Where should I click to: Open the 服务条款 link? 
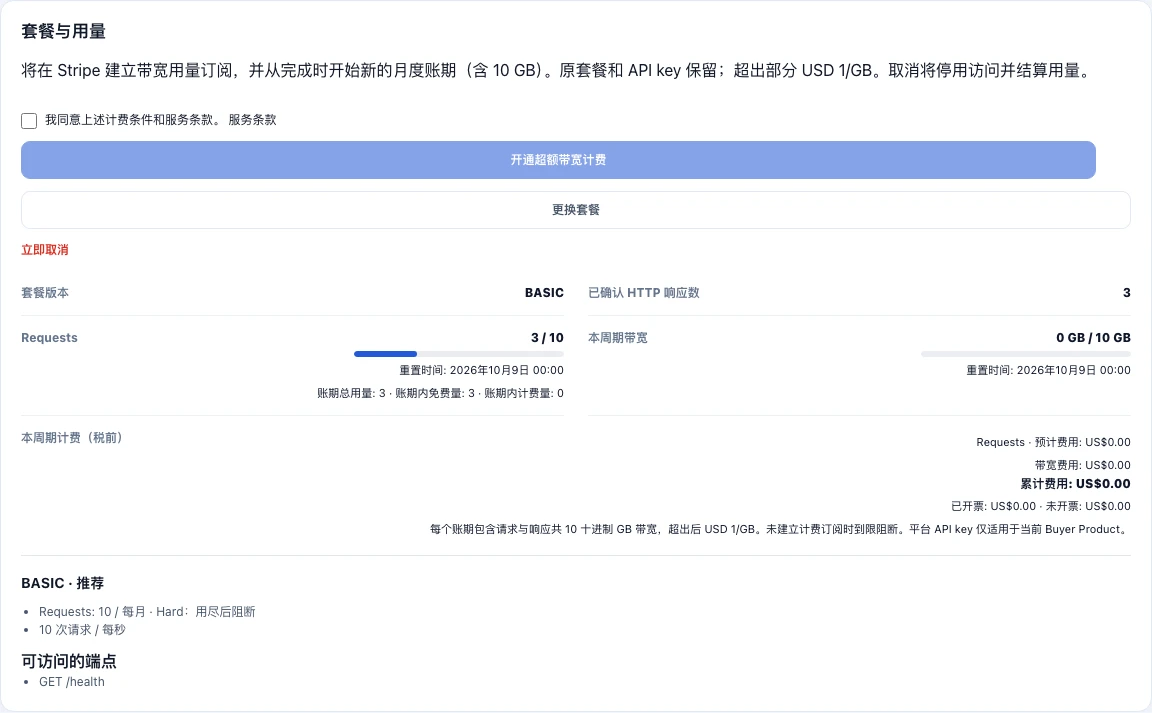pyautogui.click(x=252, y=120)
